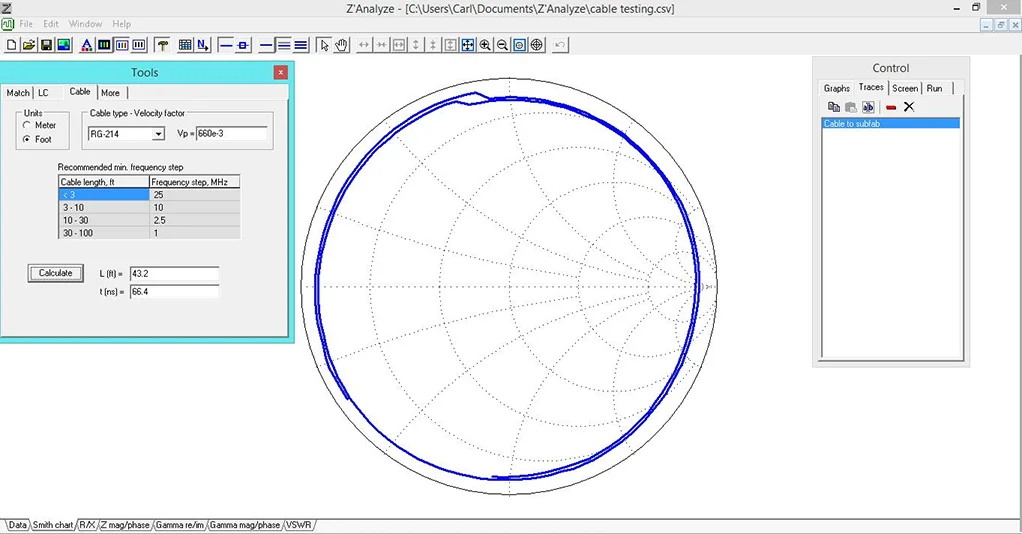Select the triple thick lines width icon
Screen dimensions: 1022x534
[300, 45]
